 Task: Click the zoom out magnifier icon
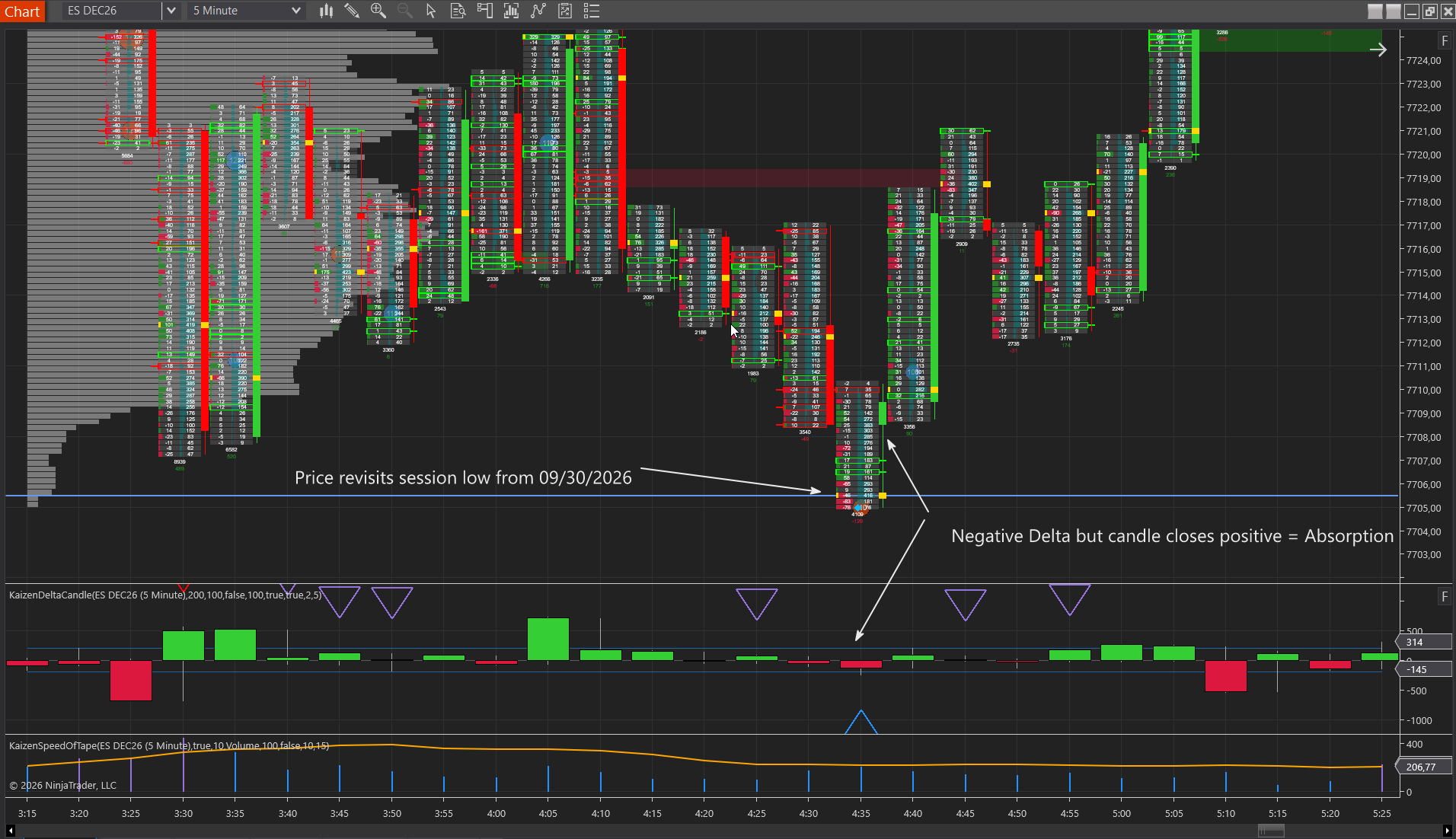point(405,11)
